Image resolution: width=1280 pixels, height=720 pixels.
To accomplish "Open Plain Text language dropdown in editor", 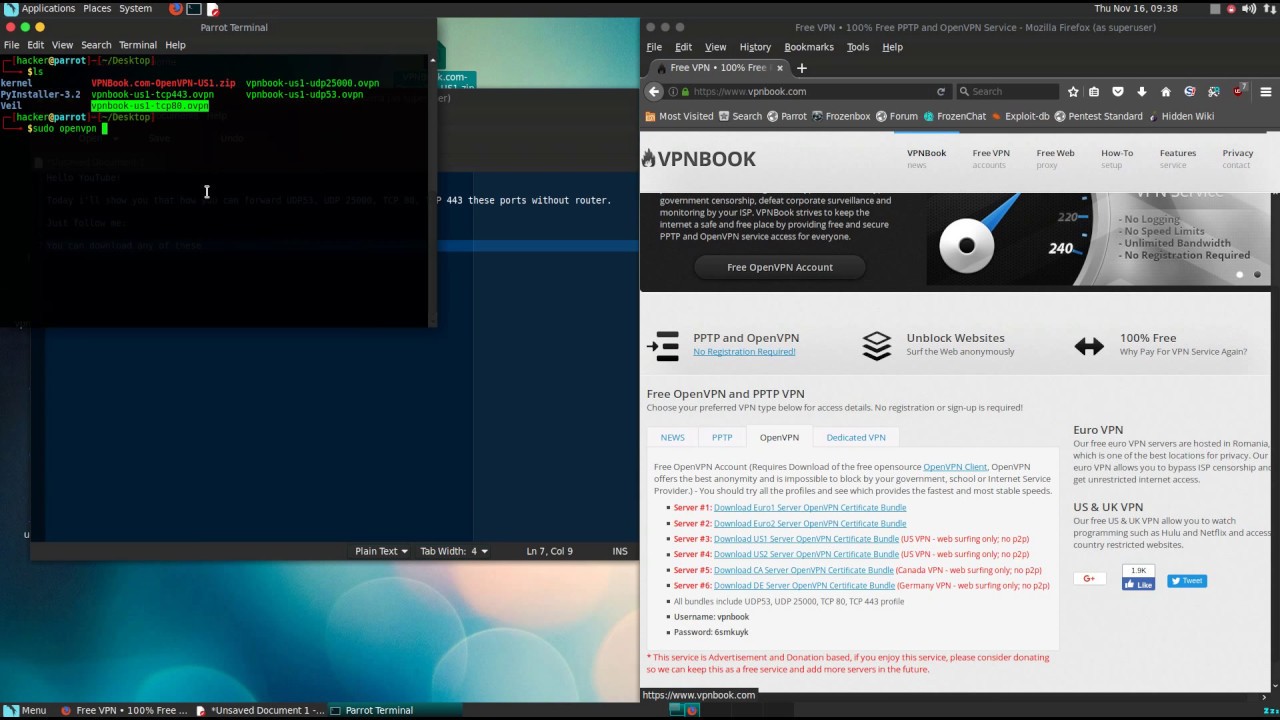I will 381,551.
